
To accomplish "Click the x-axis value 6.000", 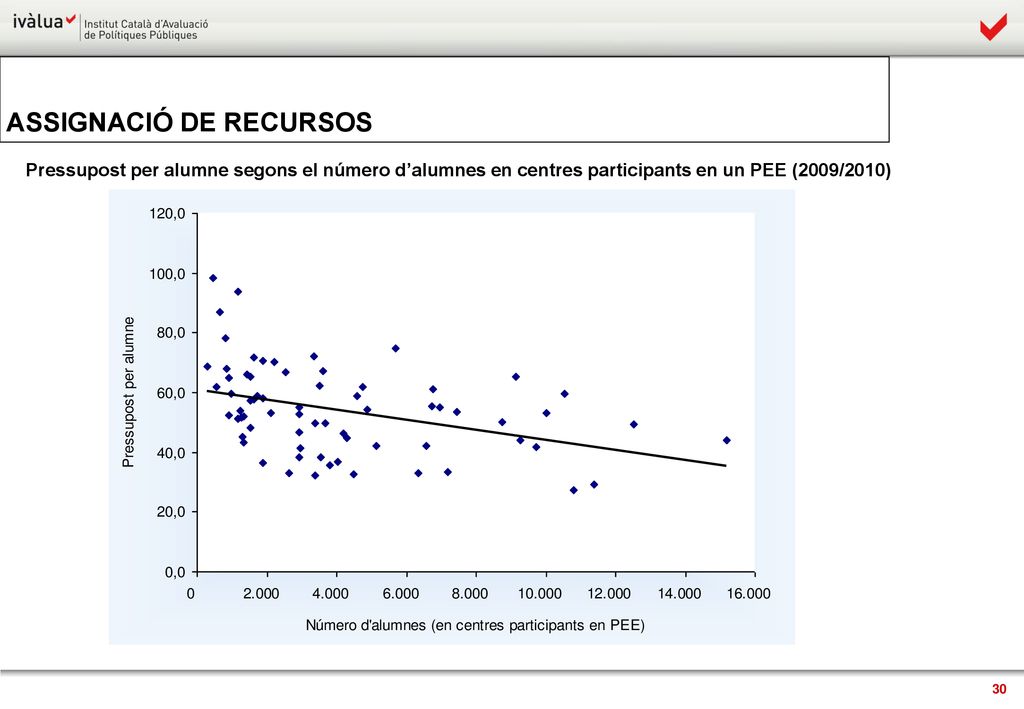I will coord(400,594).
